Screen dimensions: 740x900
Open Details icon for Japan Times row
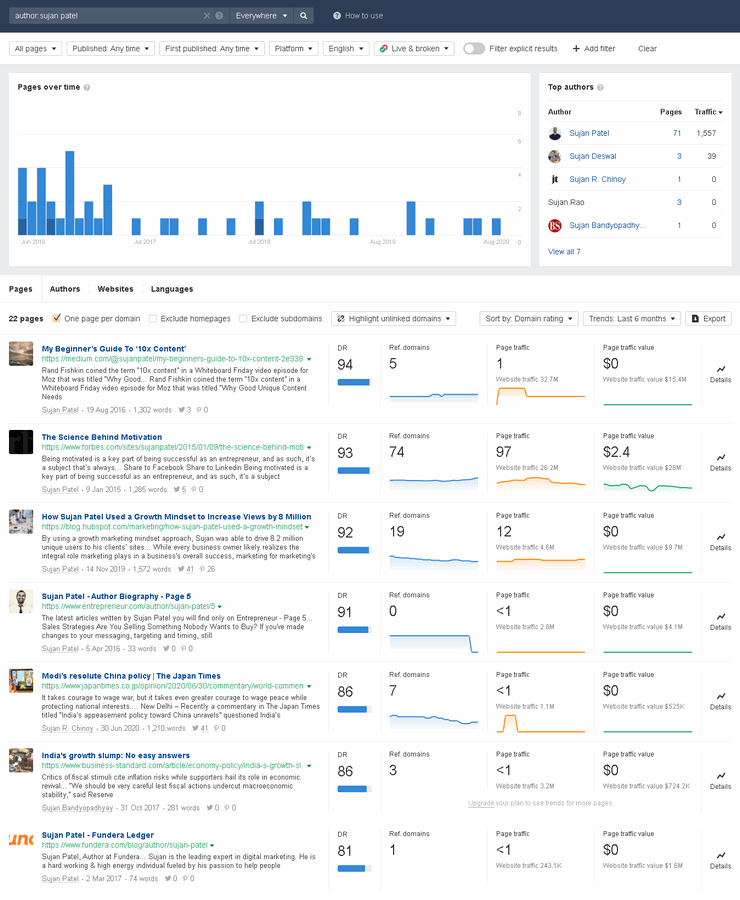point(720,696)
